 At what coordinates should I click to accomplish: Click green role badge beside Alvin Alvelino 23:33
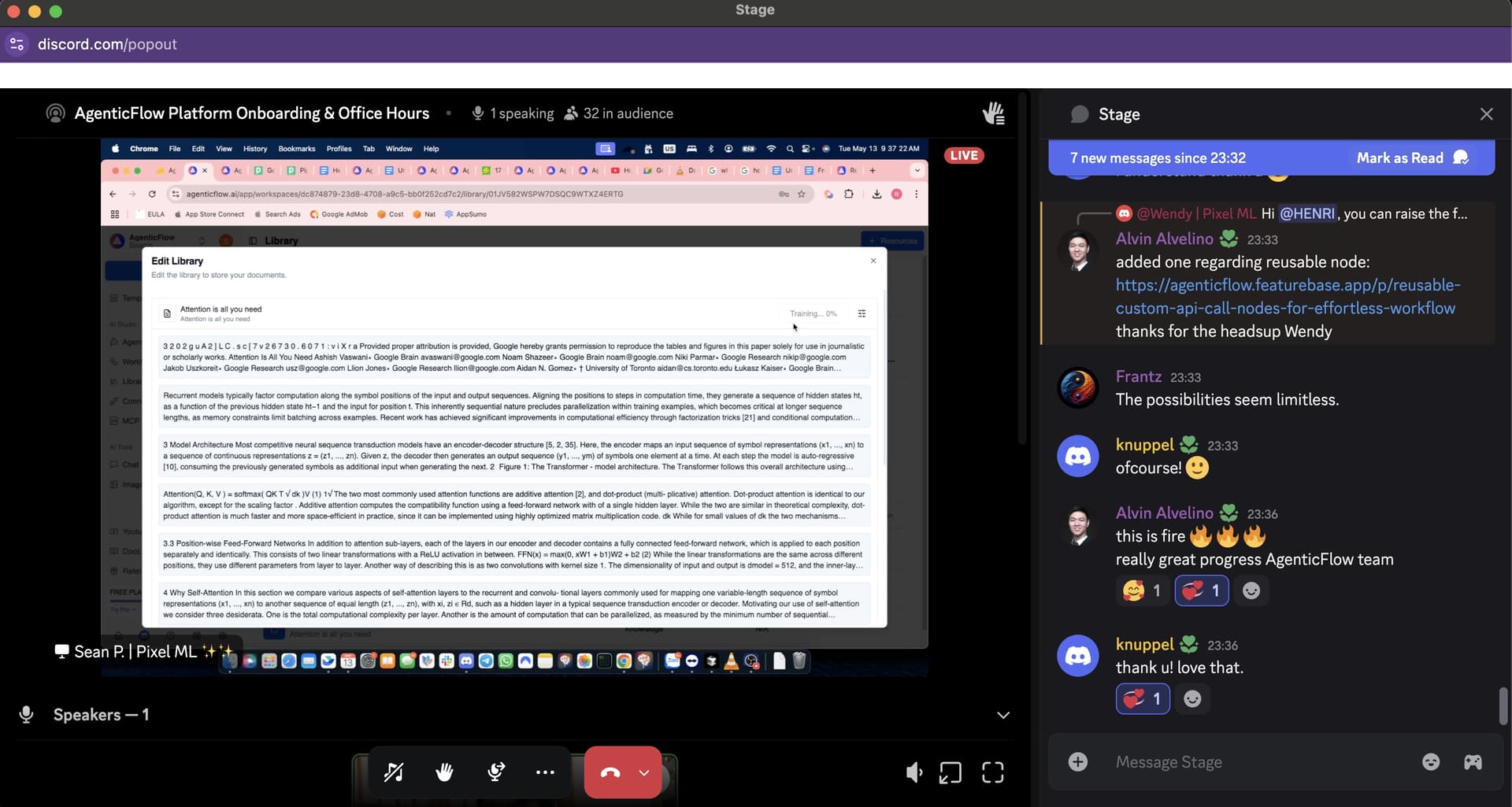(1228, 239)
